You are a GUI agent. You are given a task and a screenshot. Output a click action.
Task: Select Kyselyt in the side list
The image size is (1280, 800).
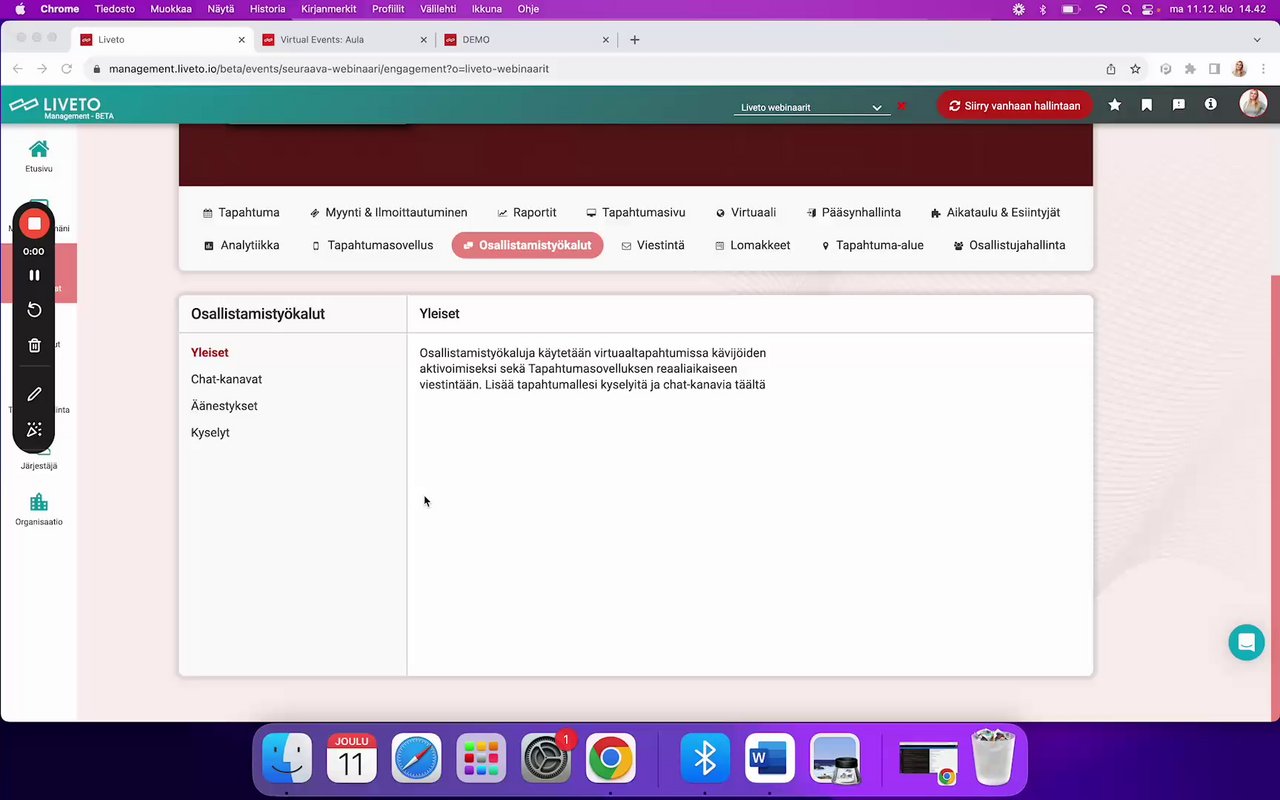[x=210, y=433]
